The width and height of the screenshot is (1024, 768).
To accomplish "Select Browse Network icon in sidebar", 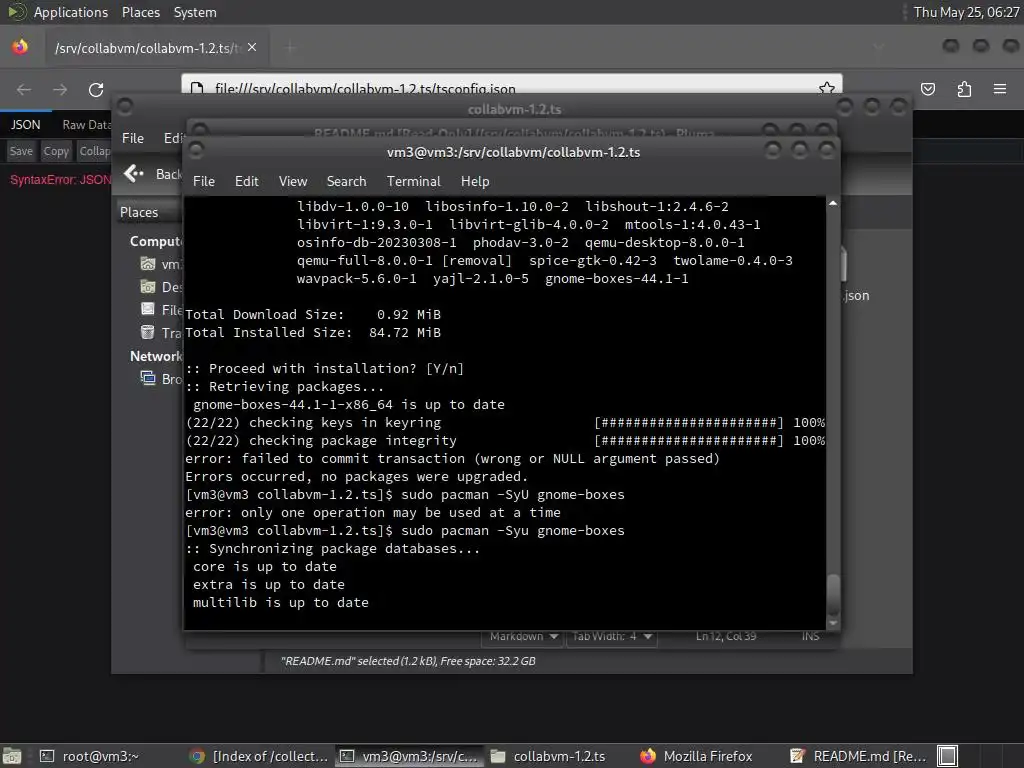I will click(148, 378).
